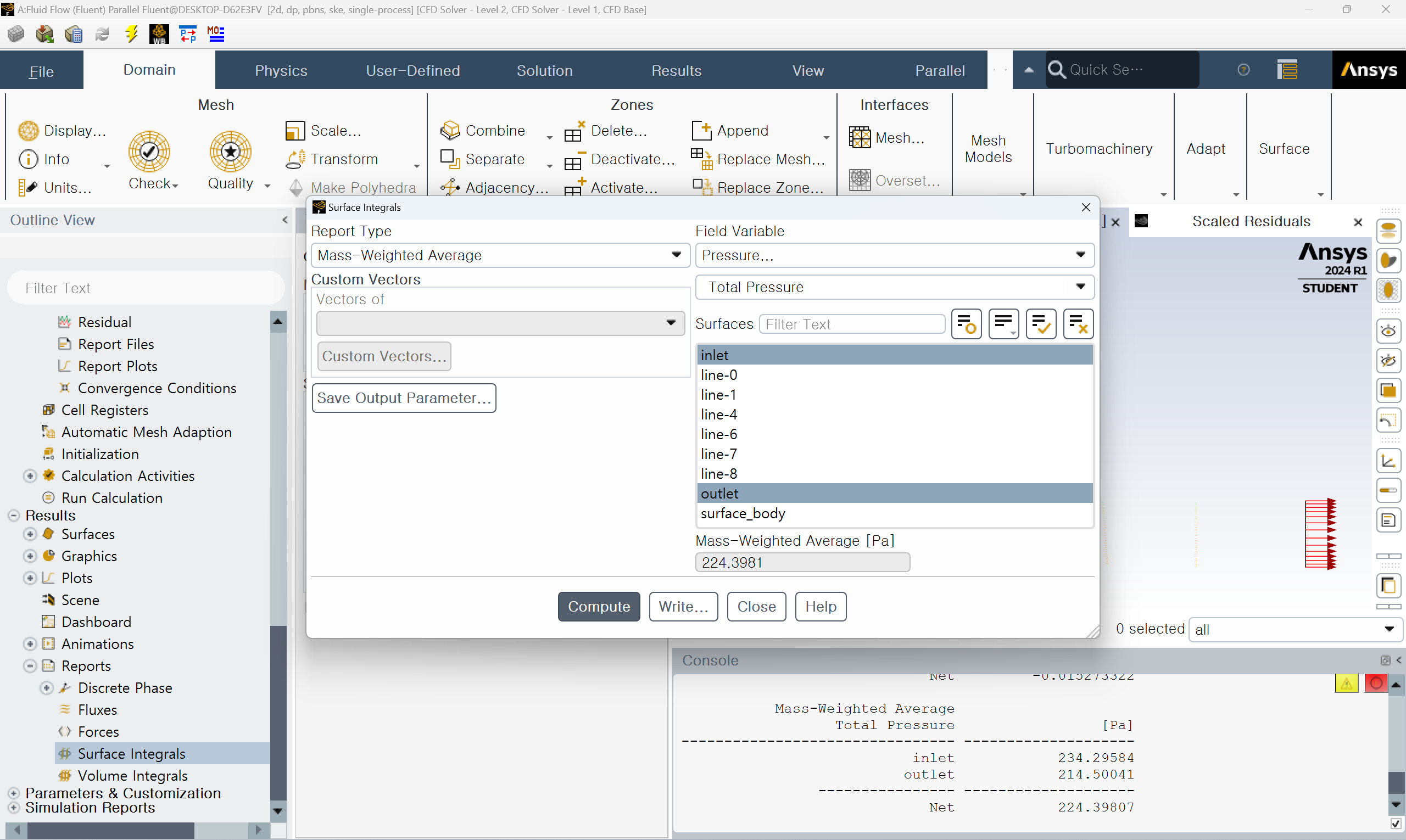Open the Units settings
Screen dimensions: 1406x840
click(54, 187)
